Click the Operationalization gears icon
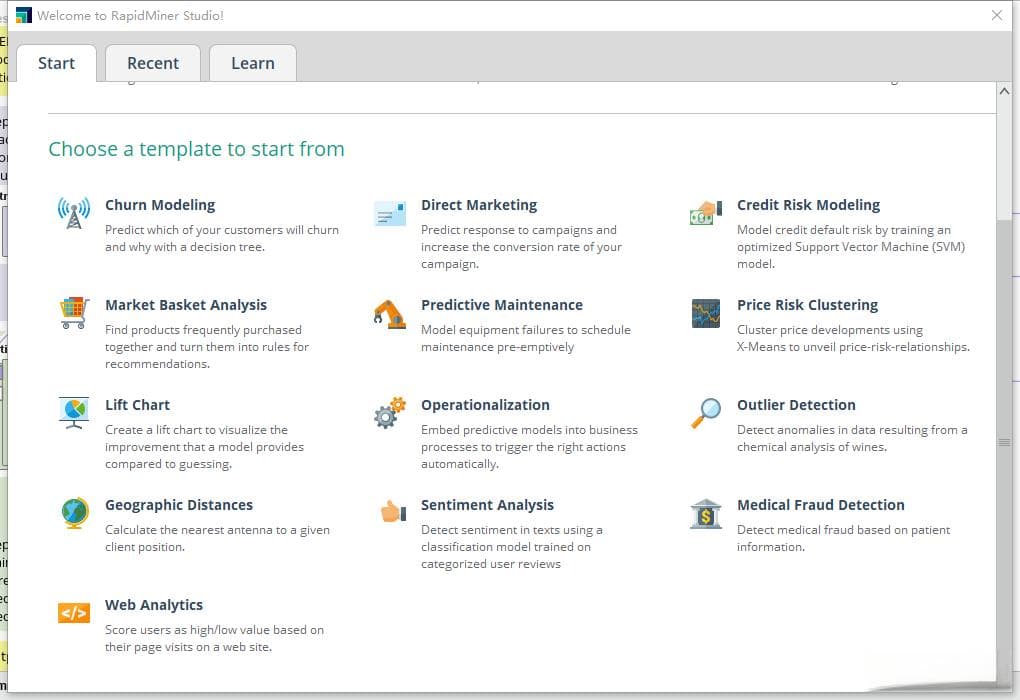 point(390,413)
